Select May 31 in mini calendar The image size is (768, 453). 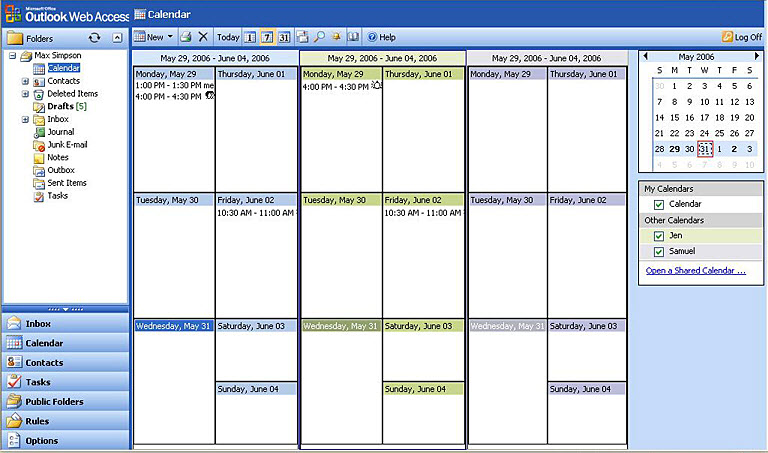click(705, 149)
